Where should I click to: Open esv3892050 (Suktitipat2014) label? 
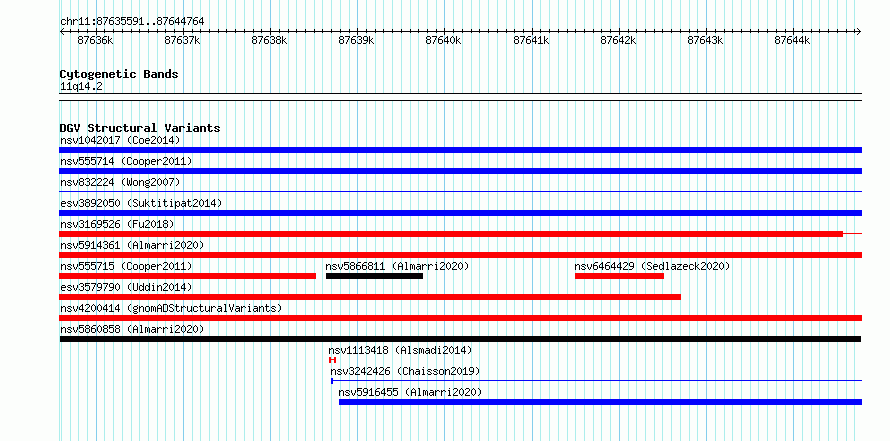tap(141, 203)
